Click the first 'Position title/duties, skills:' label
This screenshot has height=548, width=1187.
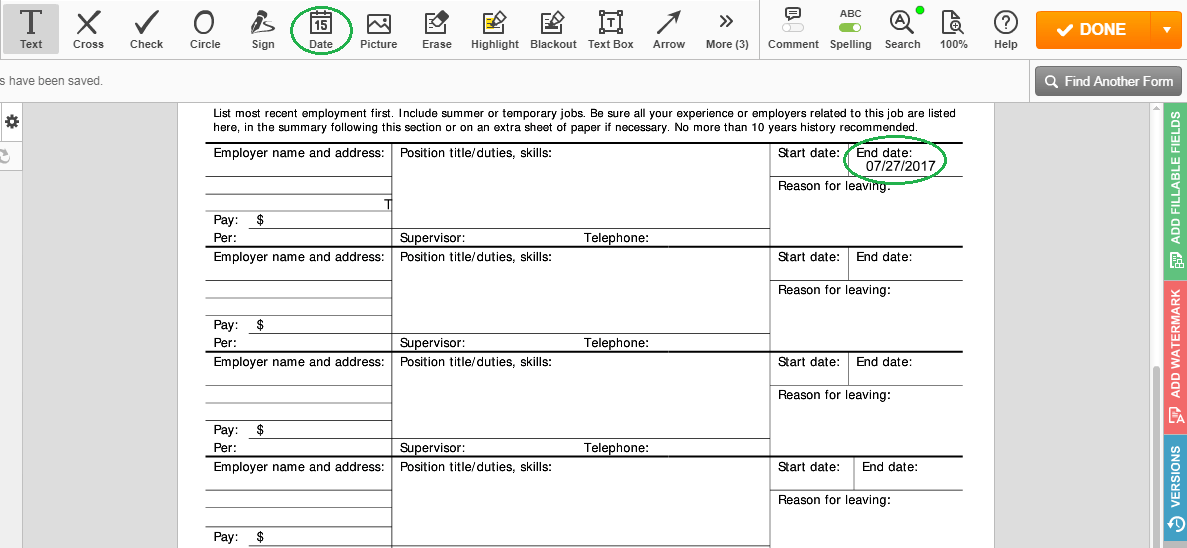pyautogui.click(x=475, y=153)
